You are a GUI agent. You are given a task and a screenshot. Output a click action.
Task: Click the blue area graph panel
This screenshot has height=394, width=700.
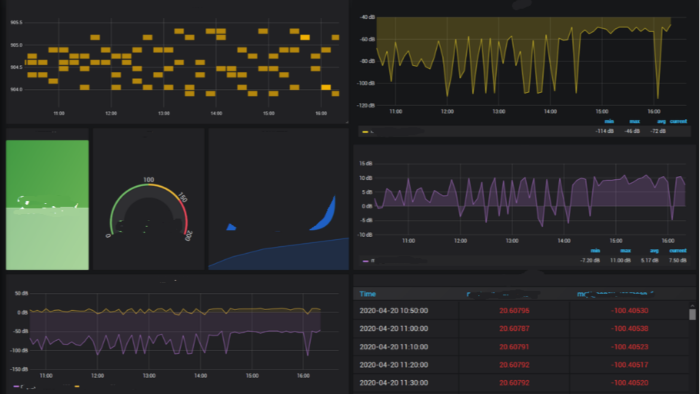279,199
